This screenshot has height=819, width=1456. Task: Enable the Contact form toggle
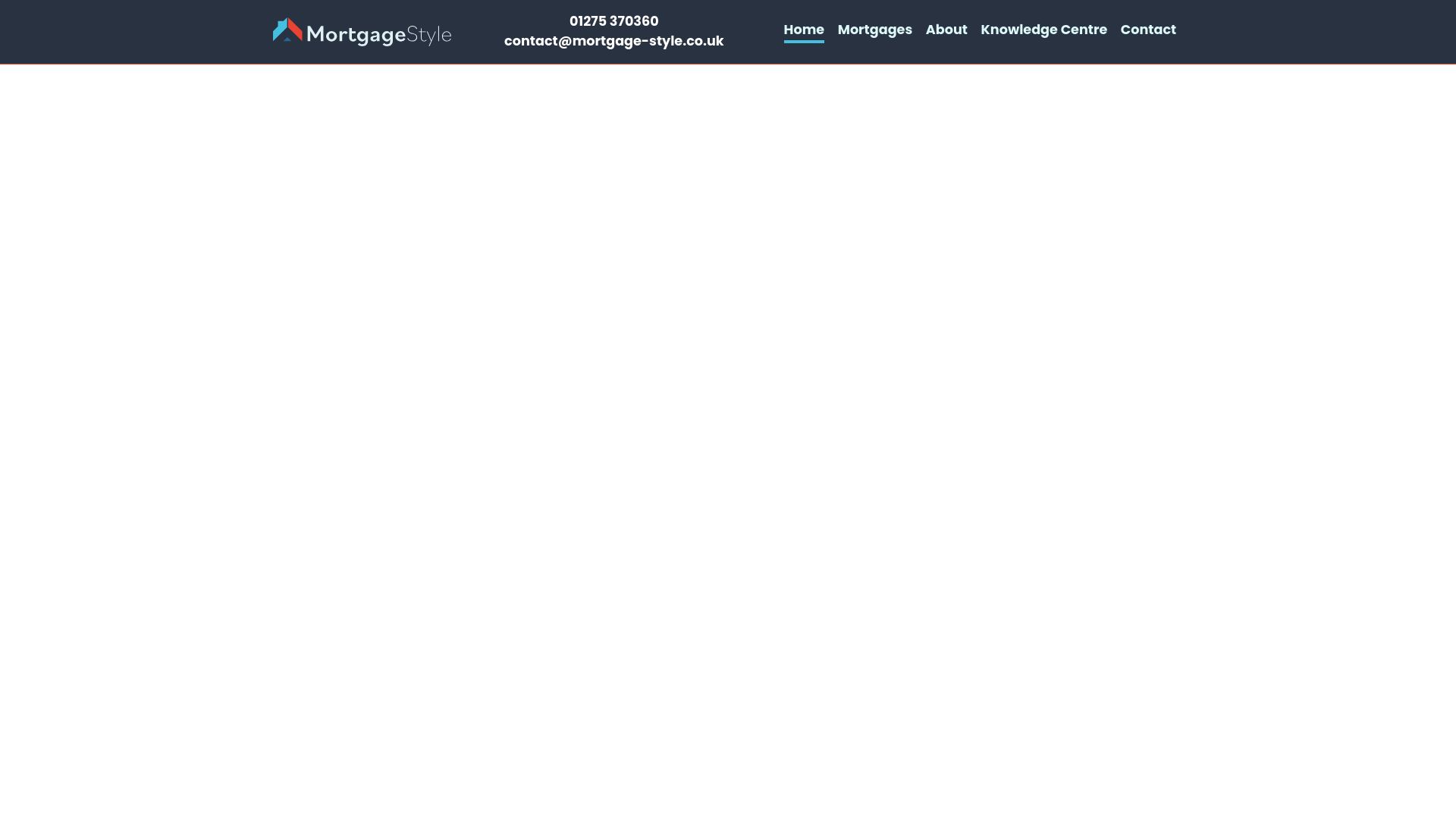click(1148, 29)
